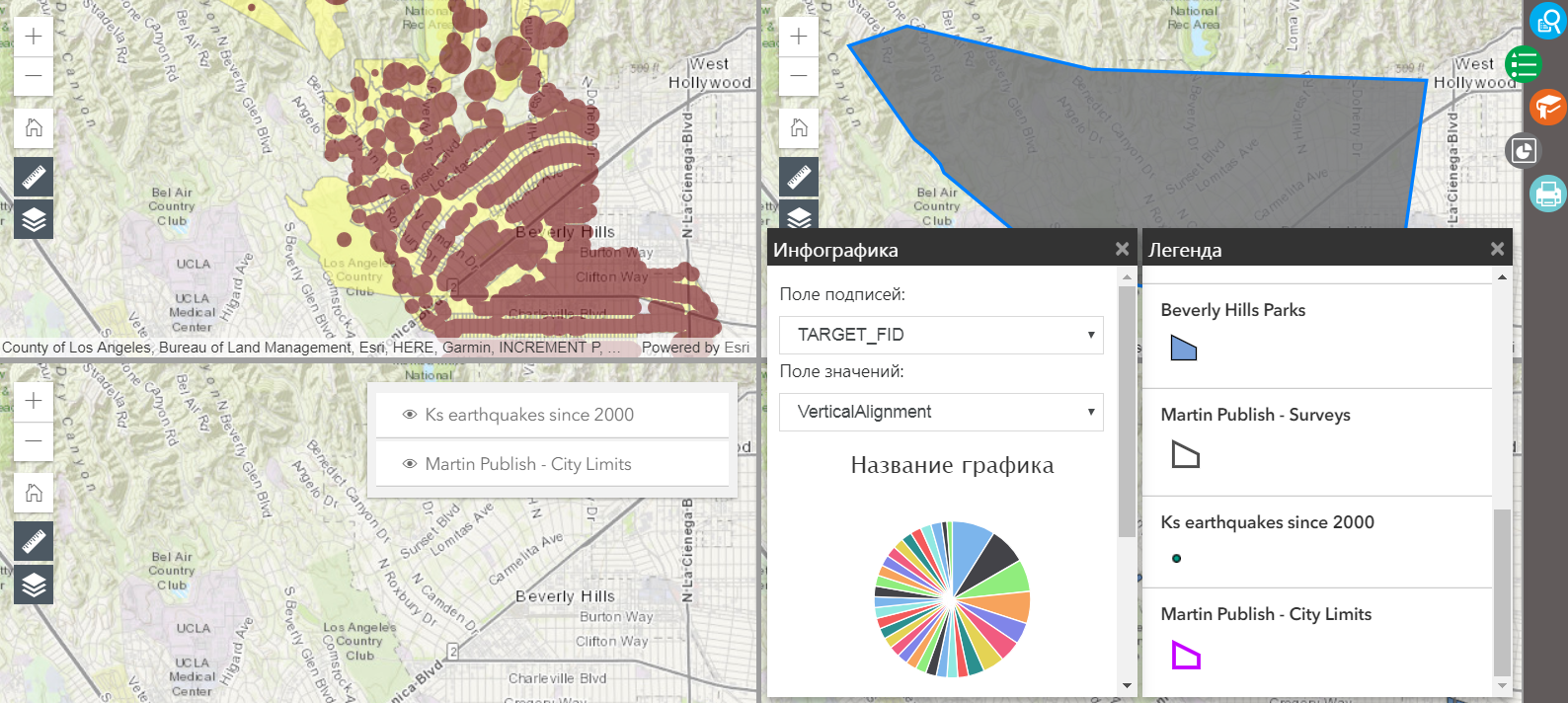The image size is (1568, 703).
Task: Toggle visibility of Ks earthquakes since 2000
Action: point(410,415)
